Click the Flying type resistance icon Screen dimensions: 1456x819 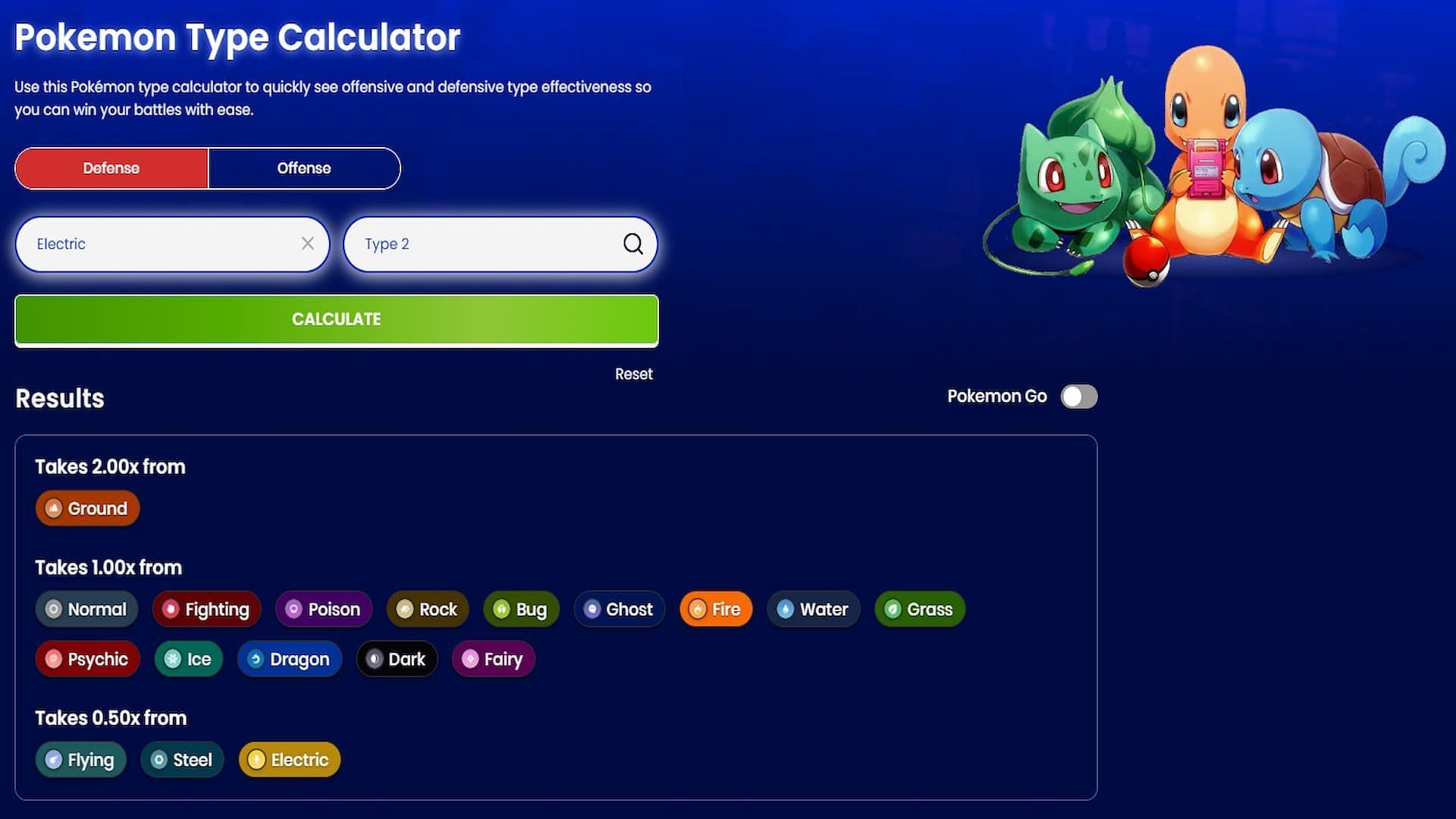tap(53, 759)
